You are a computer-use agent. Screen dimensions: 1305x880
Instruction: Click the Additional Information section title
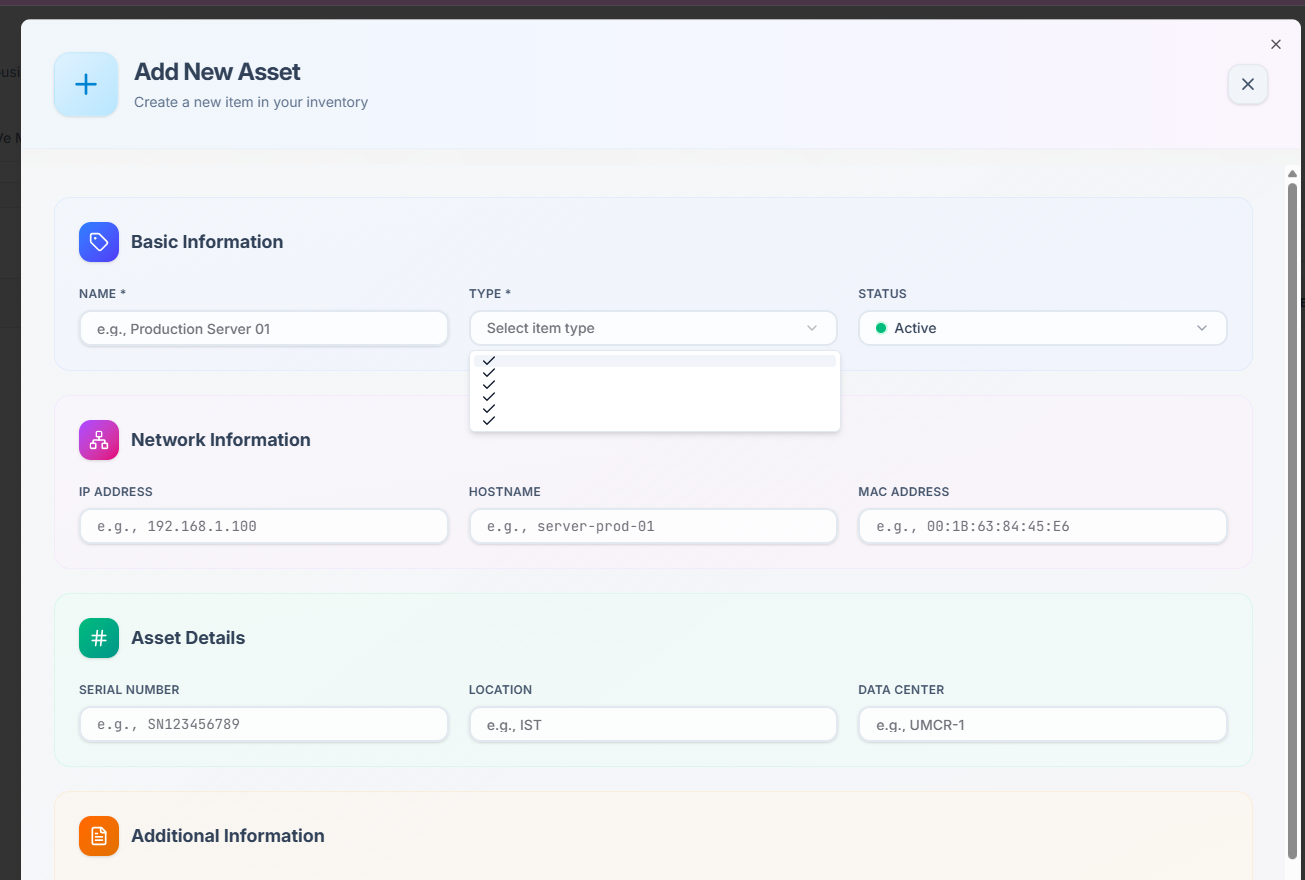[228, 836]
